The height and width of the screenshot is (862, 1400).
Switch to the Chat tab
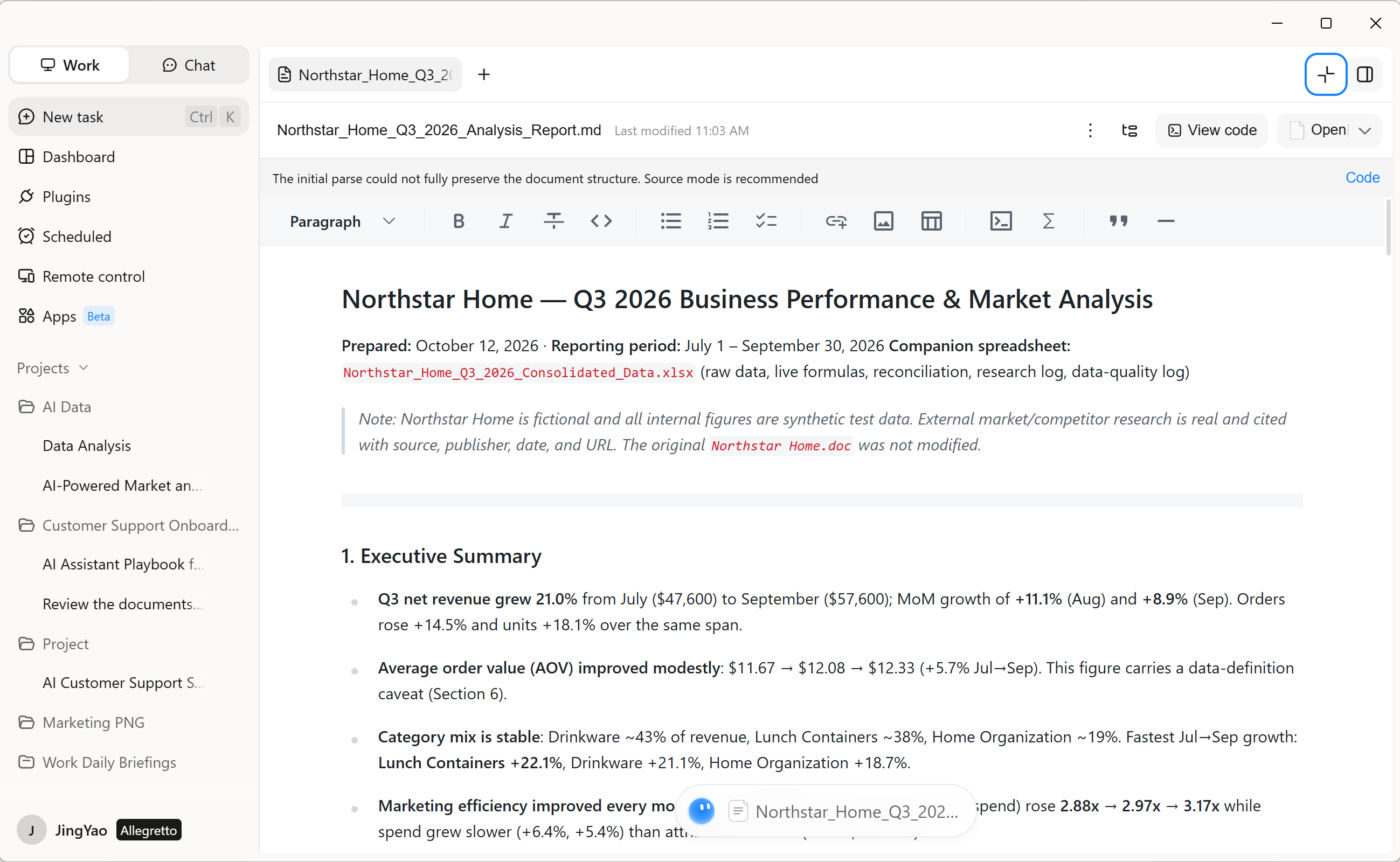click(189, 65)
